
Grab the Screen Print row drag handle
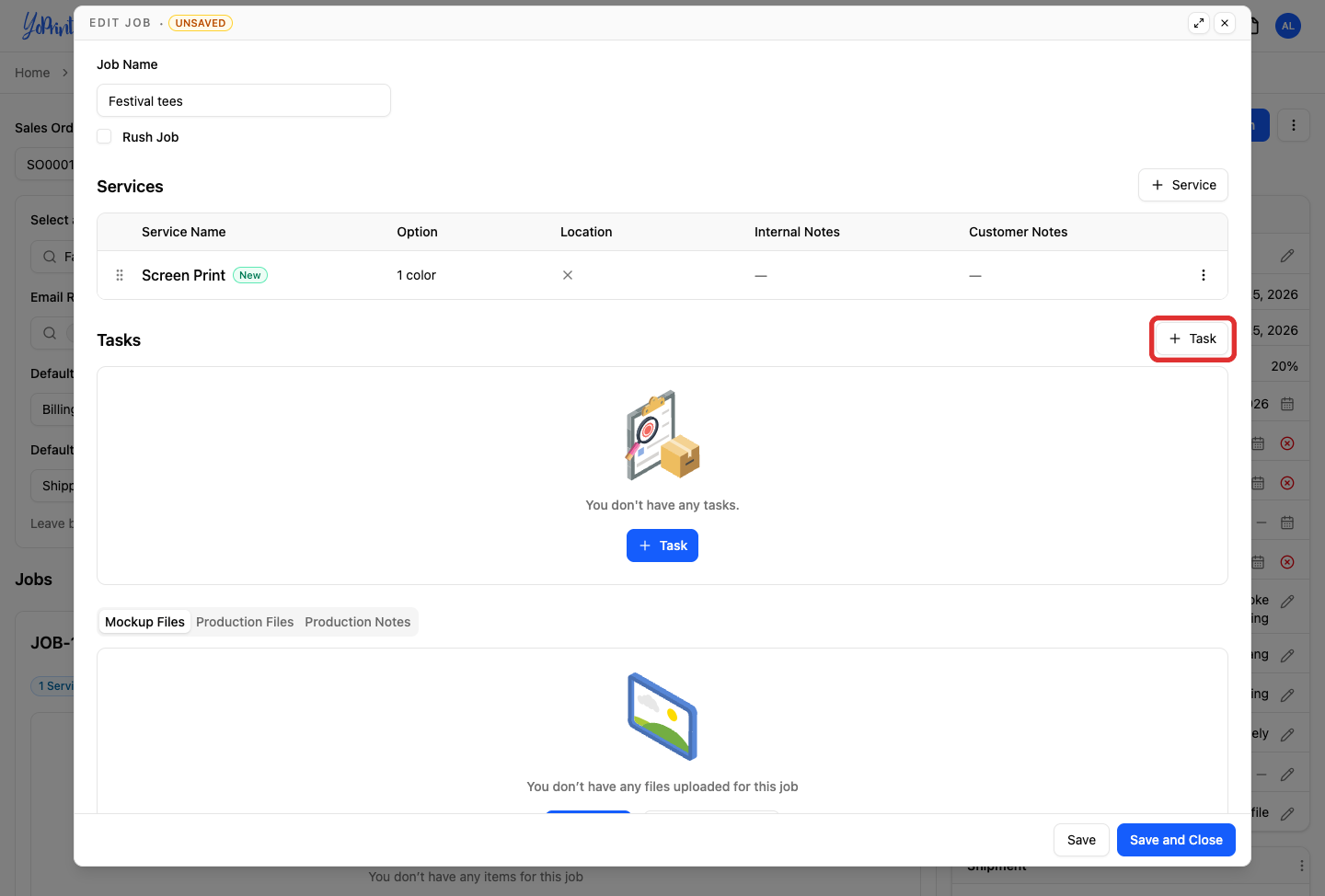[120, 275]
